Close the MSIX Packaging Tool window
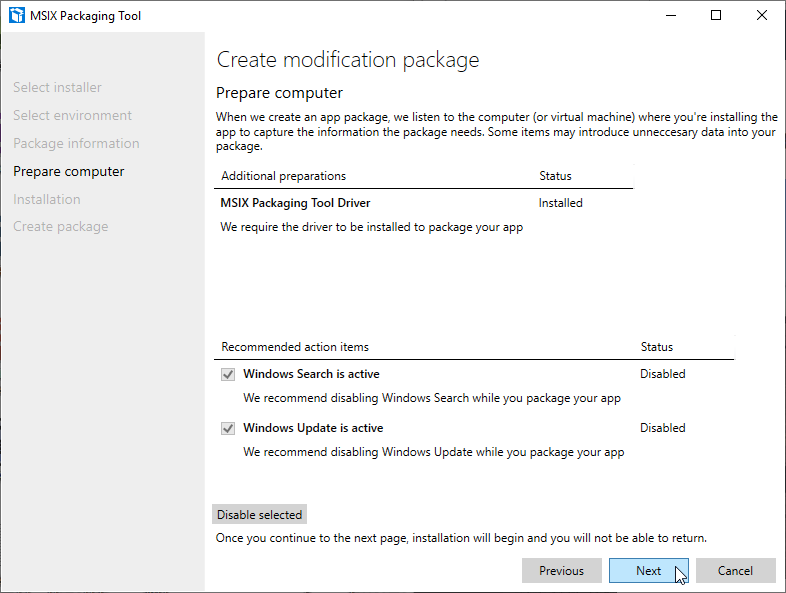786x593 pixels. coord(762,16)
